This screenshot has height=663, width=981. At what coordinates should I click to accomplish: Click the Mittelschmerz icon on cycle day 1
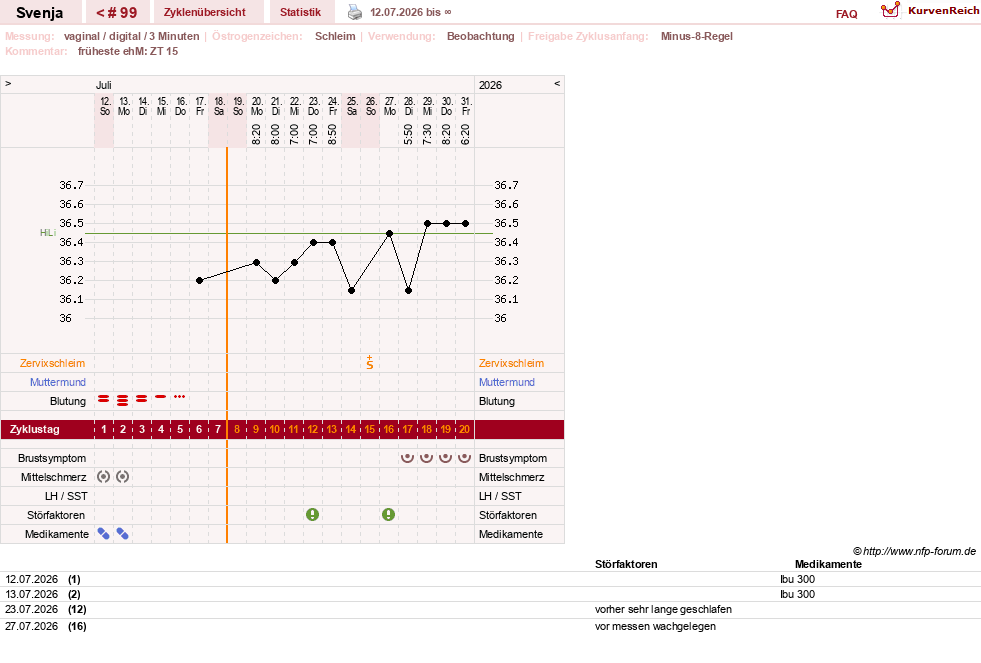point(104,477)
